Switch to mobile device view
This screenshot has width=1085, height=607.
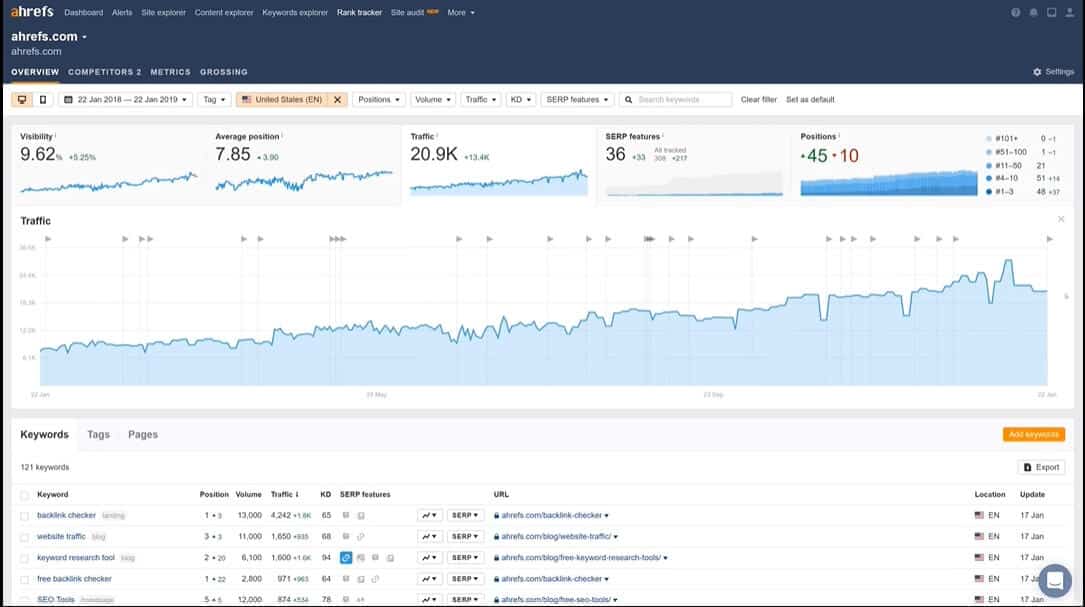click(x=42, y=100)
